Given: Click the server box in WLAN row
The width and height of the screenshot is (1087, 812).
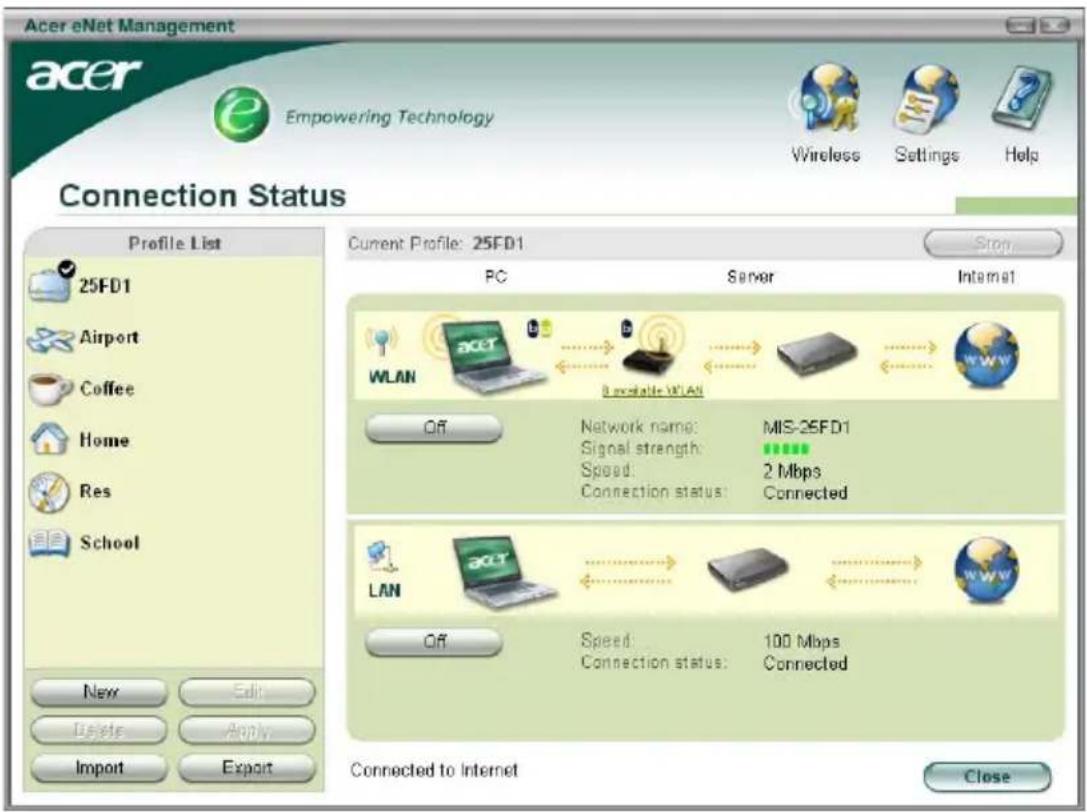Looking at the screenshot, I should click(x=817, y=353).
